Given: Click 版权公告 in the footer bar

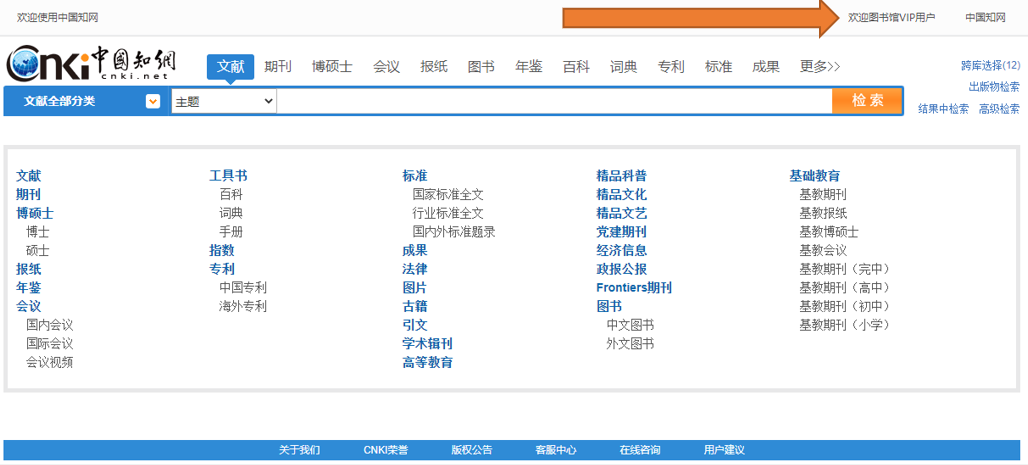Looking at the screenshot, I should 471,450.
